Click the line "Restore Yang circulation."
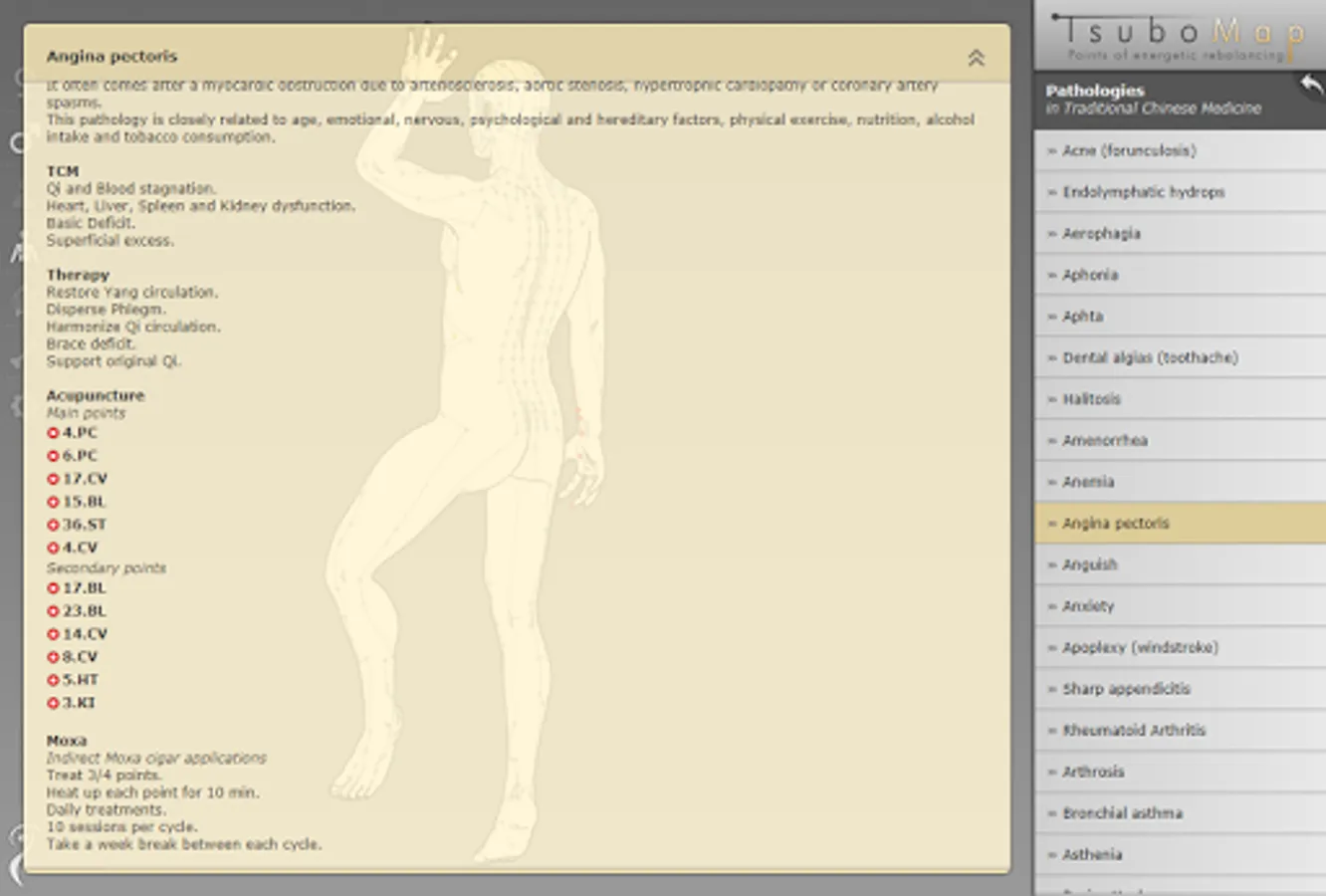The width and height of the screenshot is (1326, 896). click(132, 293)
